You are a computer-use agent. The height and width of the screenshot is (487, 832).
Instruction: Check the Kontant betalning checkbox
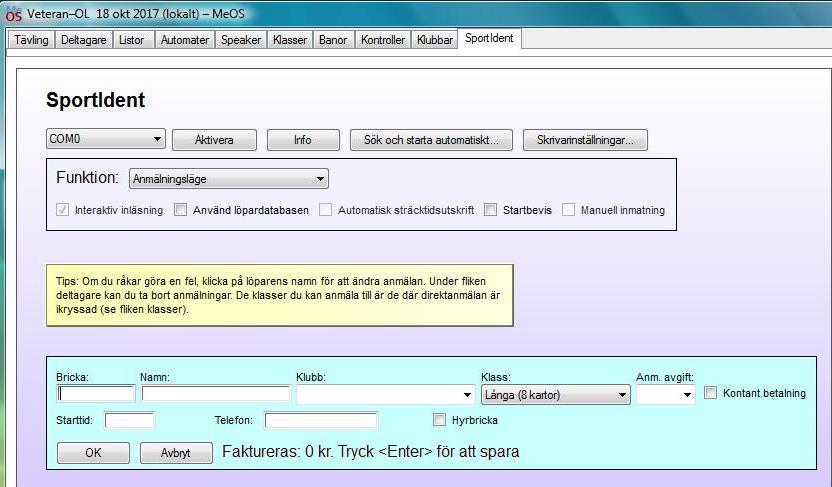pyautogui.click(x=710, y=393)
